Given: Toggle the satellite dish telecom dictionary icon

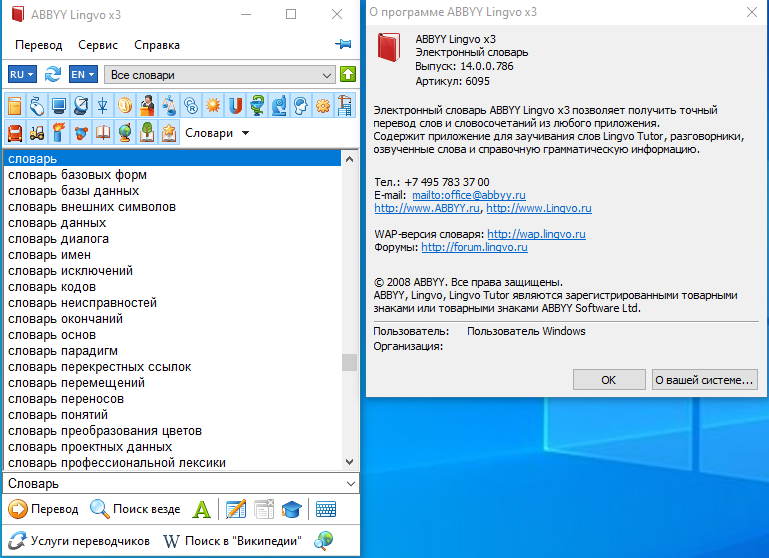Looking at the screenshot, I should tap(81, 105).
